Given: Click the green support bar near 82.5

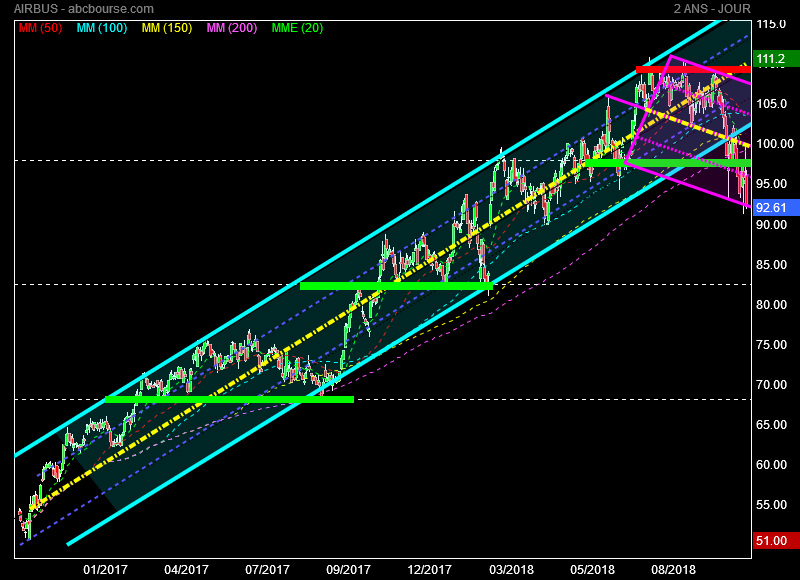Looking at the screenshot, I should click(396, 286).
